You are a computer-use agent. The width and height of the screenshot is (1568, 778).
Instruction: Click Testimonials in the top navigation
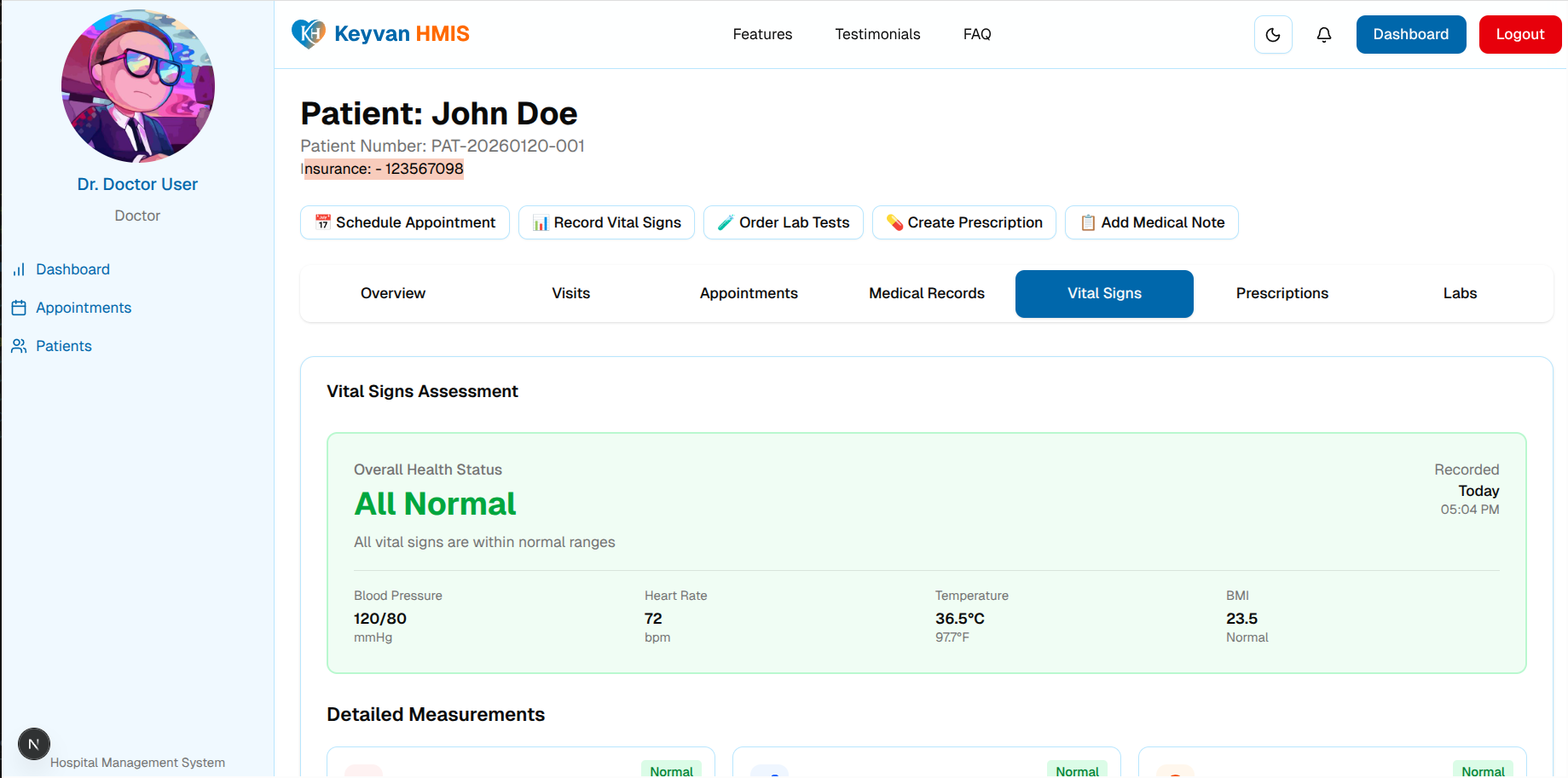pyautogui.click(x=877, y=34)
